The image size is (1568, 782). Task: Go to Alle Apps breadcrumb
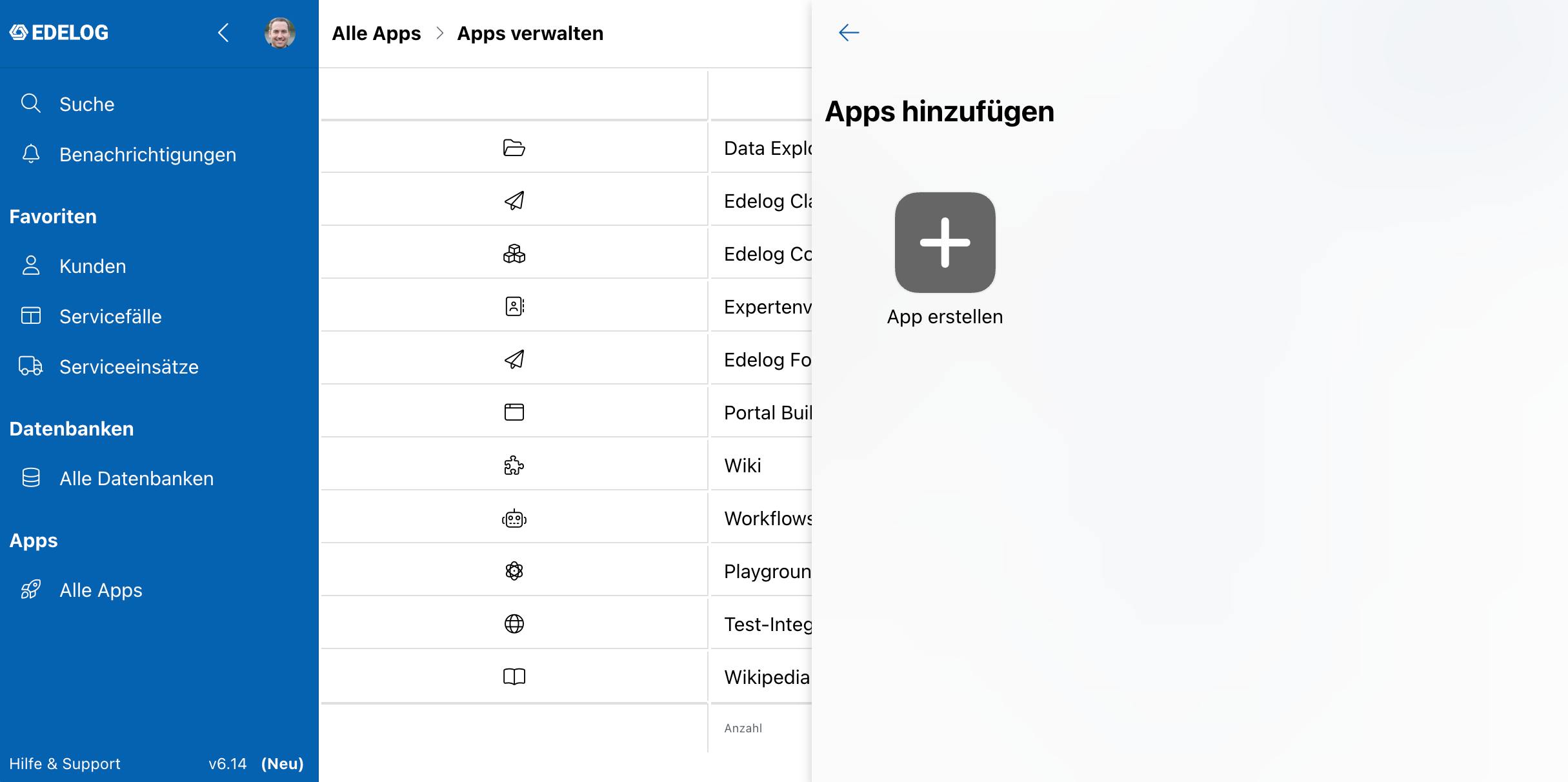[376, 34]
